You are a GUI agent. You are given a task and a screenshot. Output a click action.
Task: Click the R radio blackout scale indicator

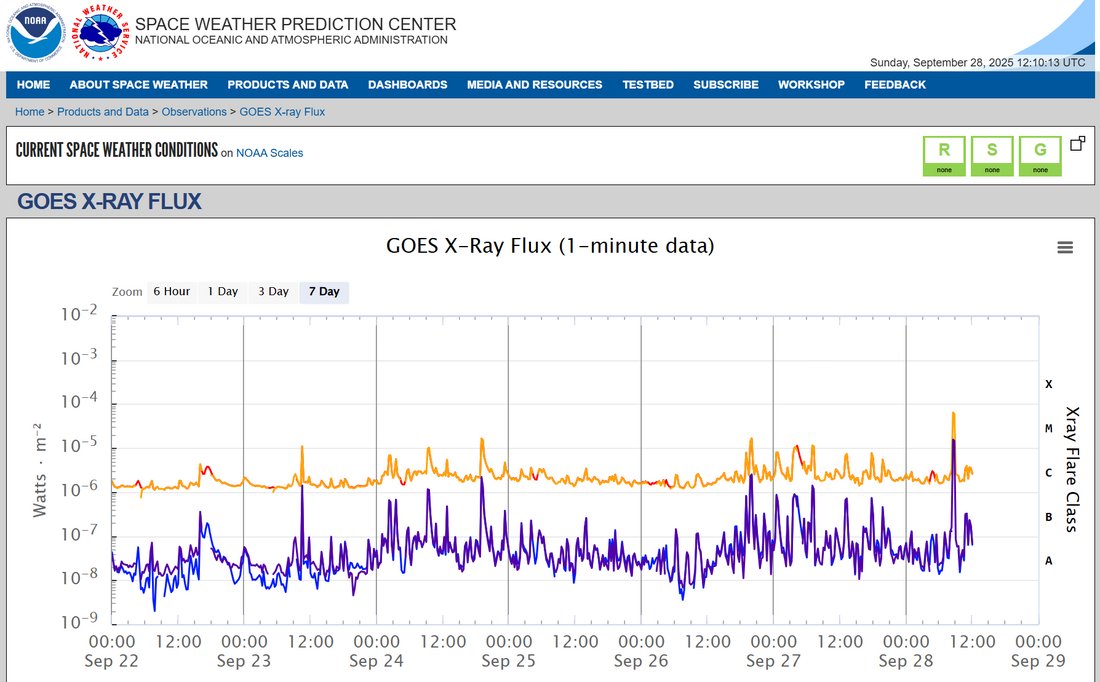[x=944, y=156]
